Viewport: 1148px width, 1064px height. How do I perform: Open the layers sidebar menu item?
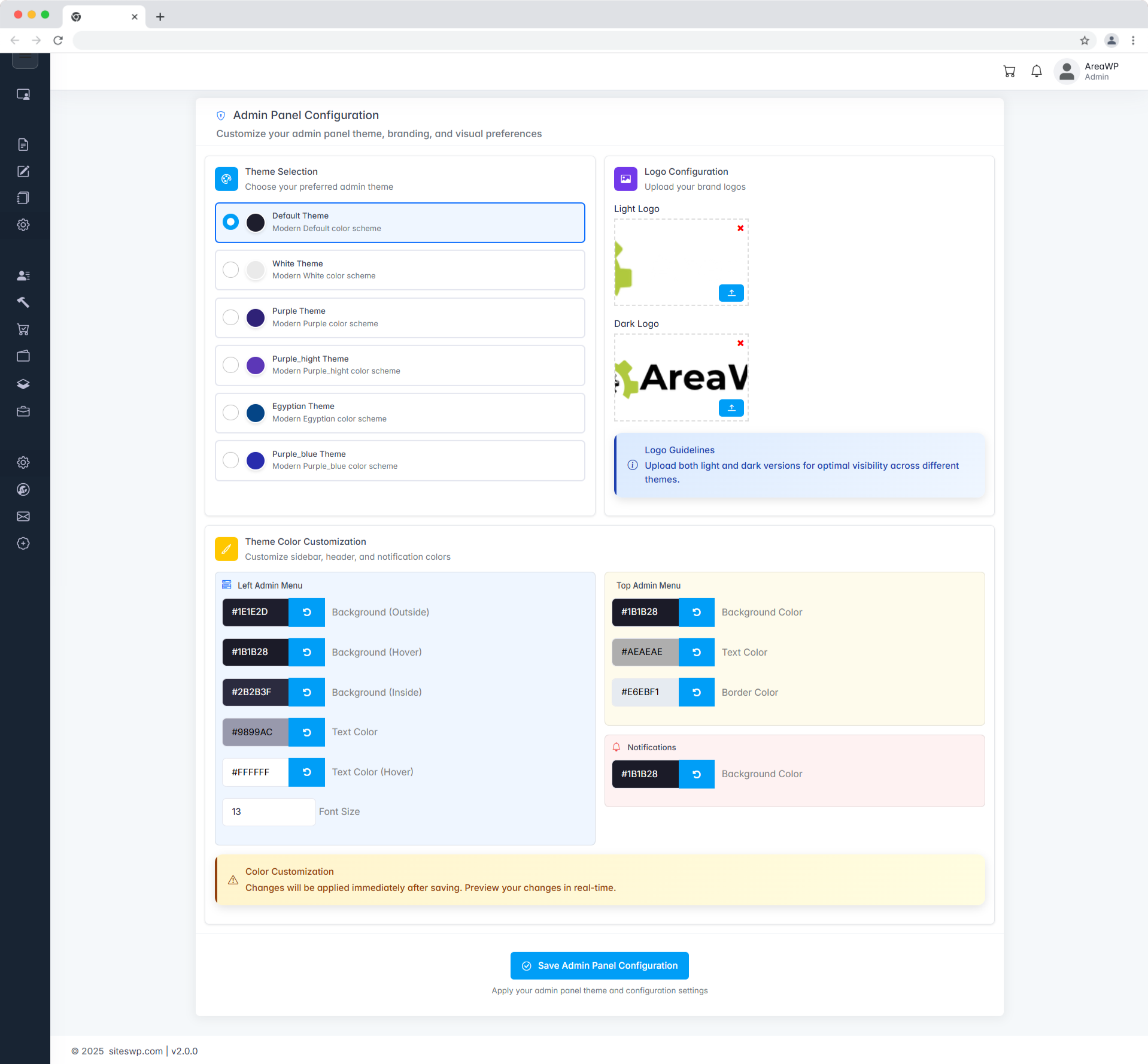coord(23,384)
